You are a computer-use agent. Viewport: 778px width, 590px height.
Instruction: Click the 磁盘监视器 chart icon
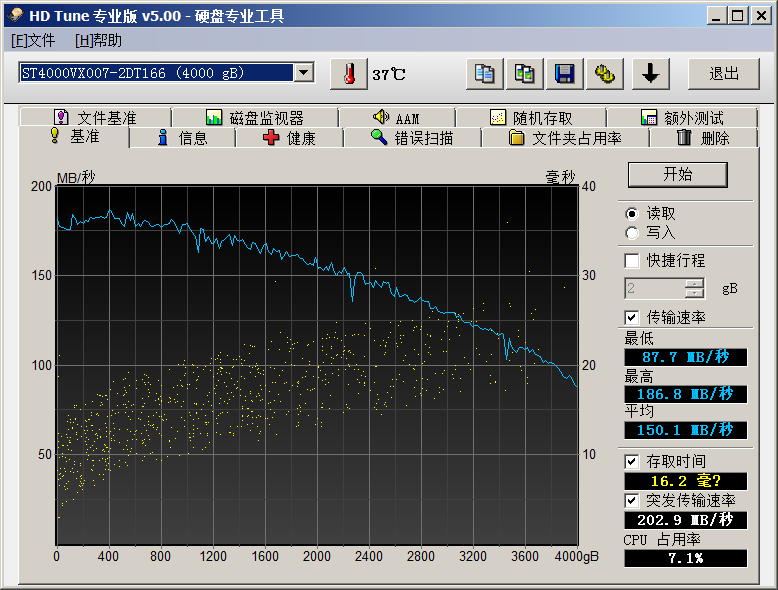click(x=214, y=118)
